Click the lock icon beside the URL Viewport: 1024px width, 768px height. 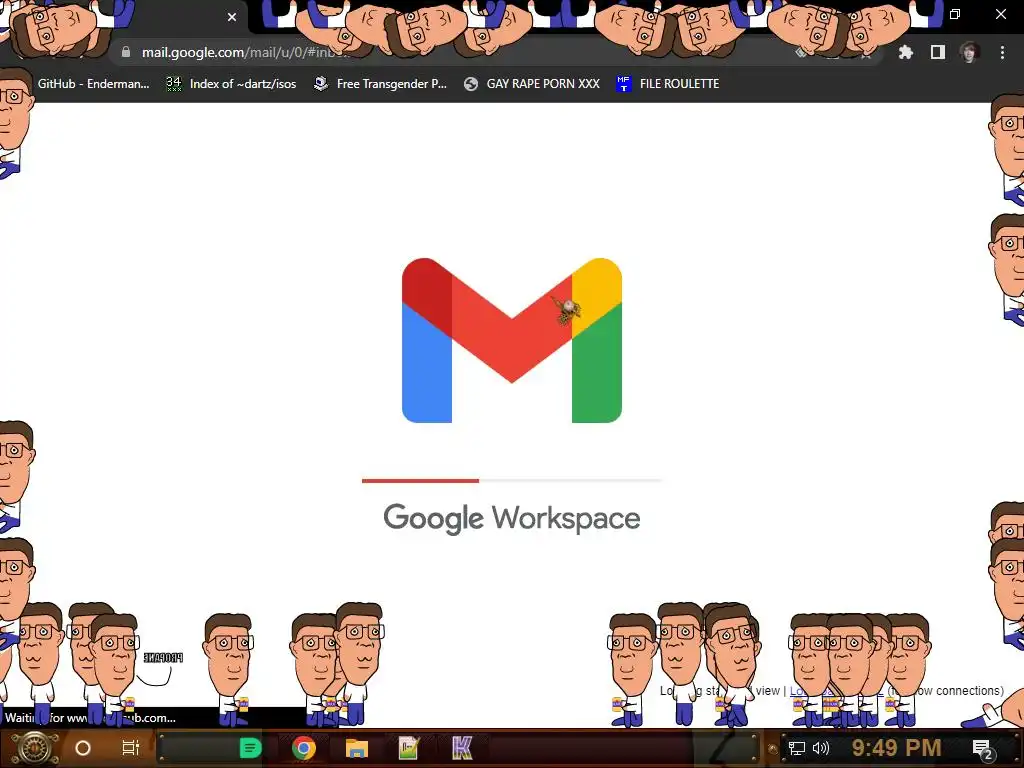(126, 52)
